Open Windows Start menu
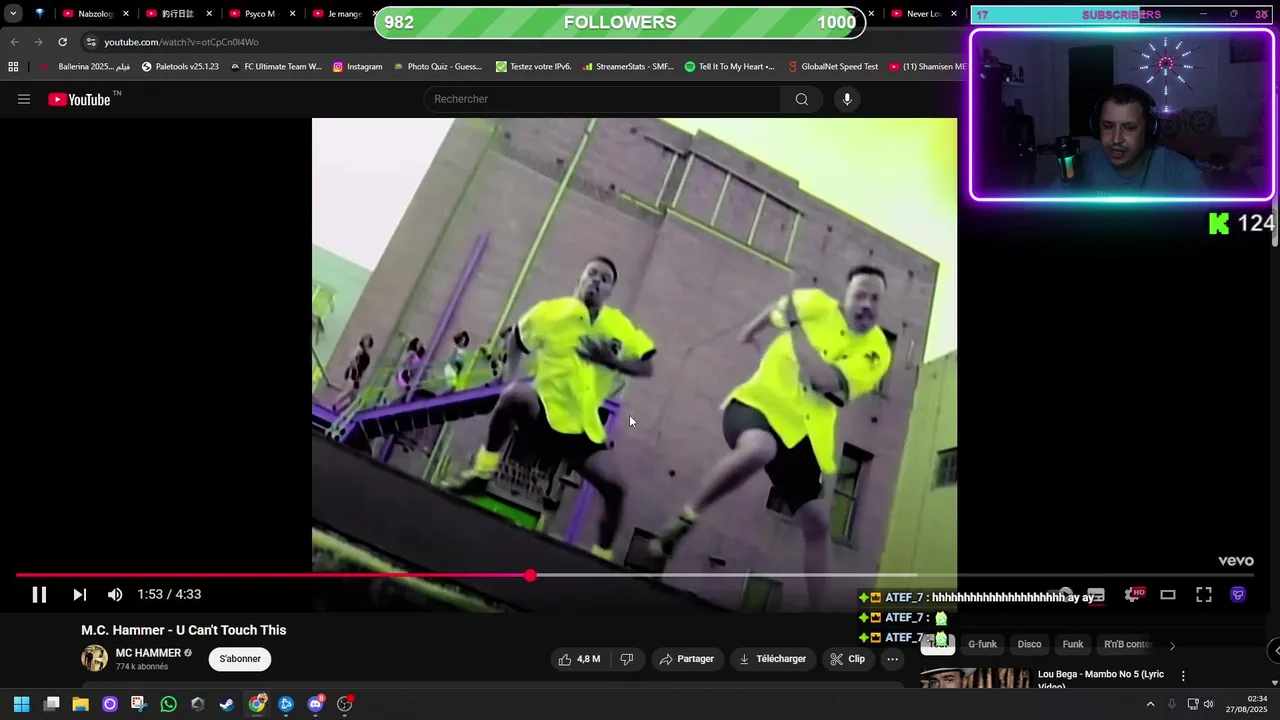This screenshot has width=1280, height=720. click(x=21, y=704)
